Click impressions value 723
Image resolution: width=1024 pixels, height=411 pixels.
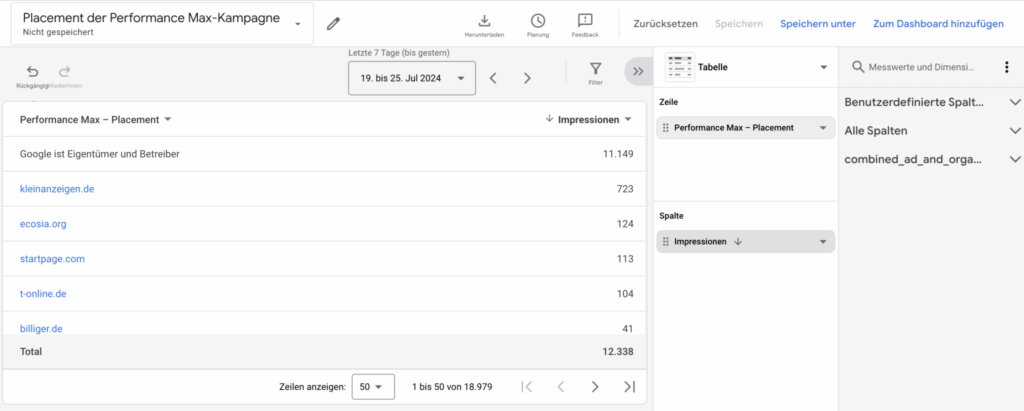pos(625,189)
